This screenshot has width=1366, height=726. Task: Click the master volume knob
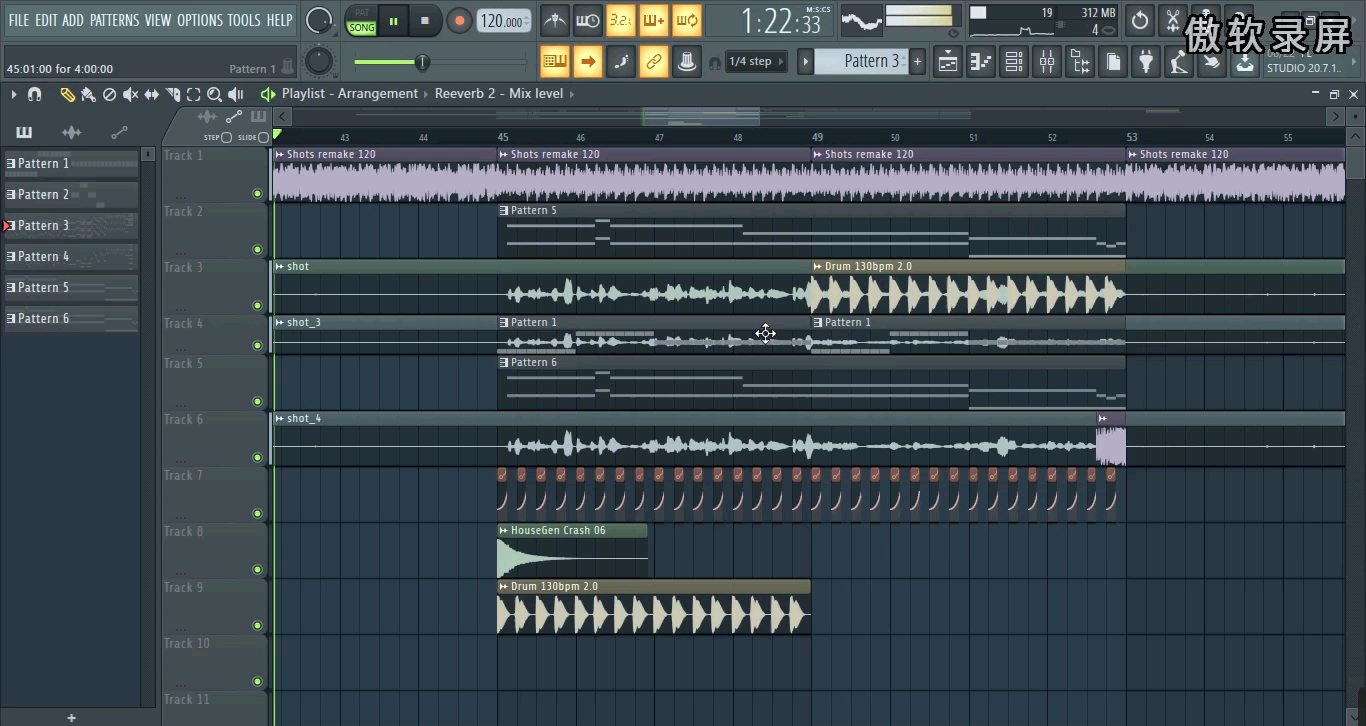319,20
